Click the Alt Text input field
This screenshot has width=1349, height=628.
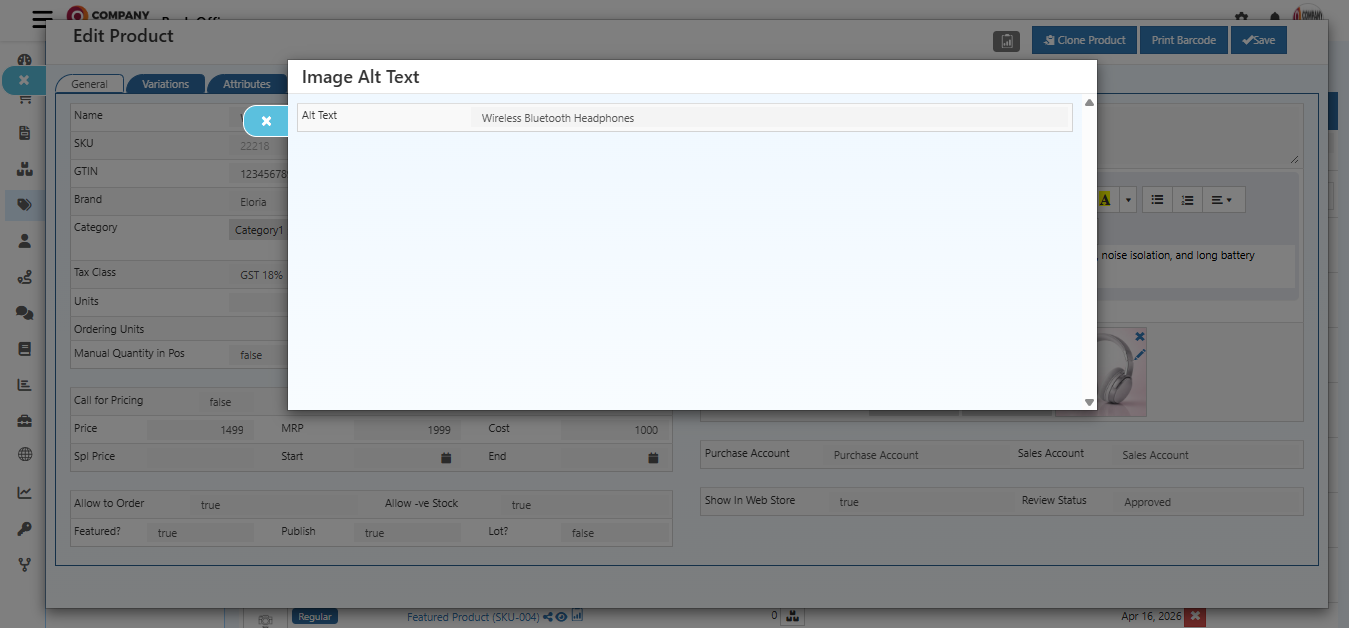770,117
